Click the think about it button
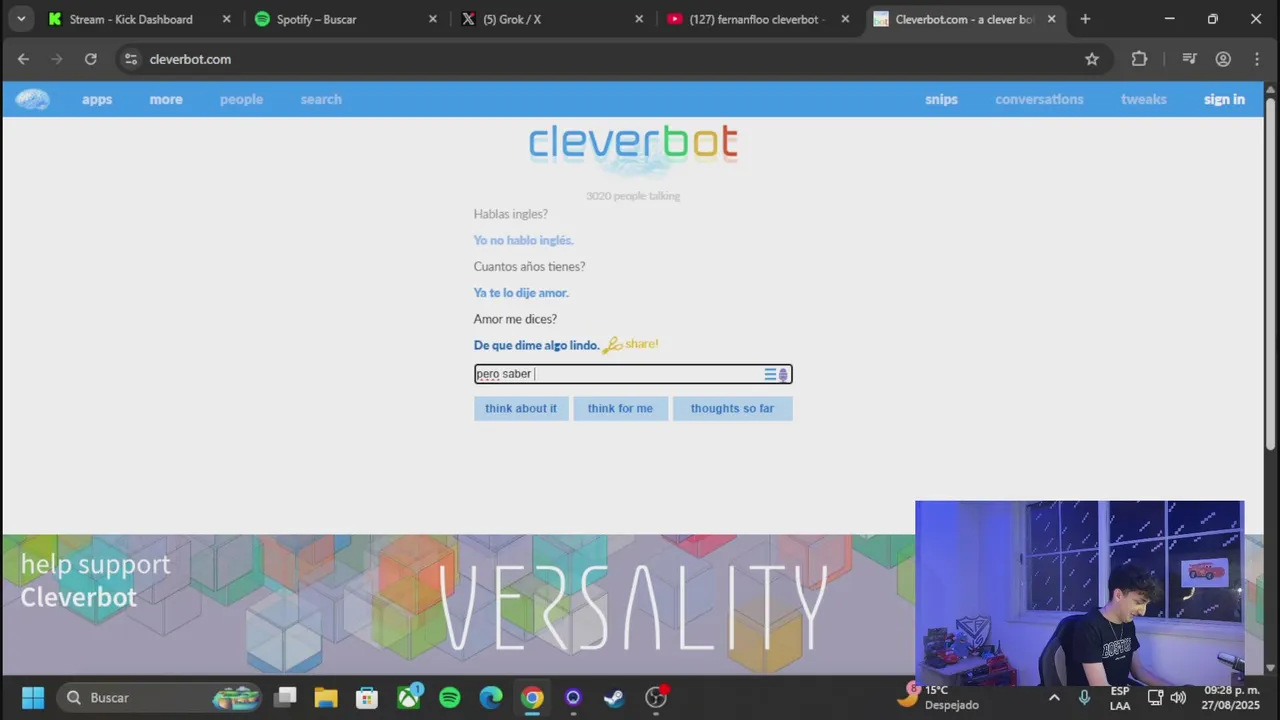Screen dimensions: 1280x720 pos(521,408)
